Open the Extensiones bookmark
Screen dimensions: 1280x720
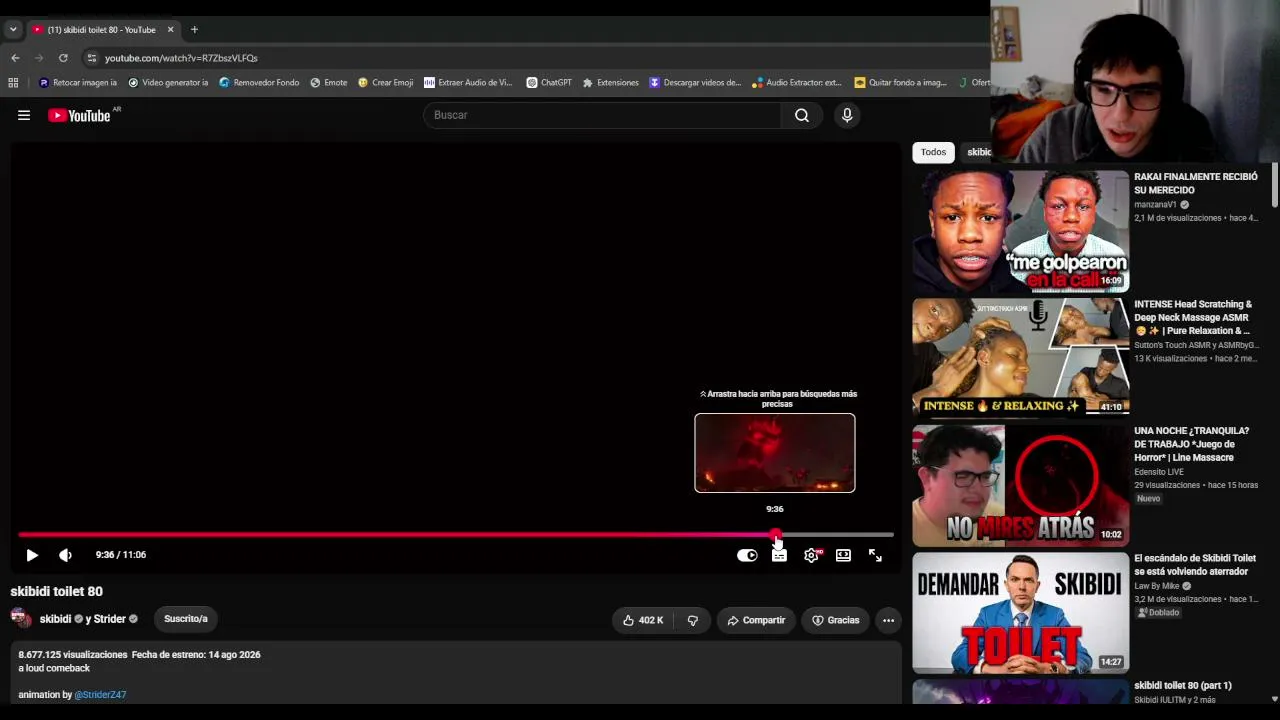click(x=610, y=83)
